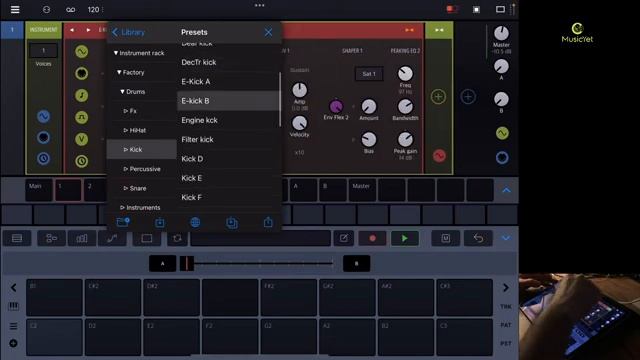This screenshot has width=640, height=360.
Task: Click the next module arrow in red header
Action: (88, 30)
